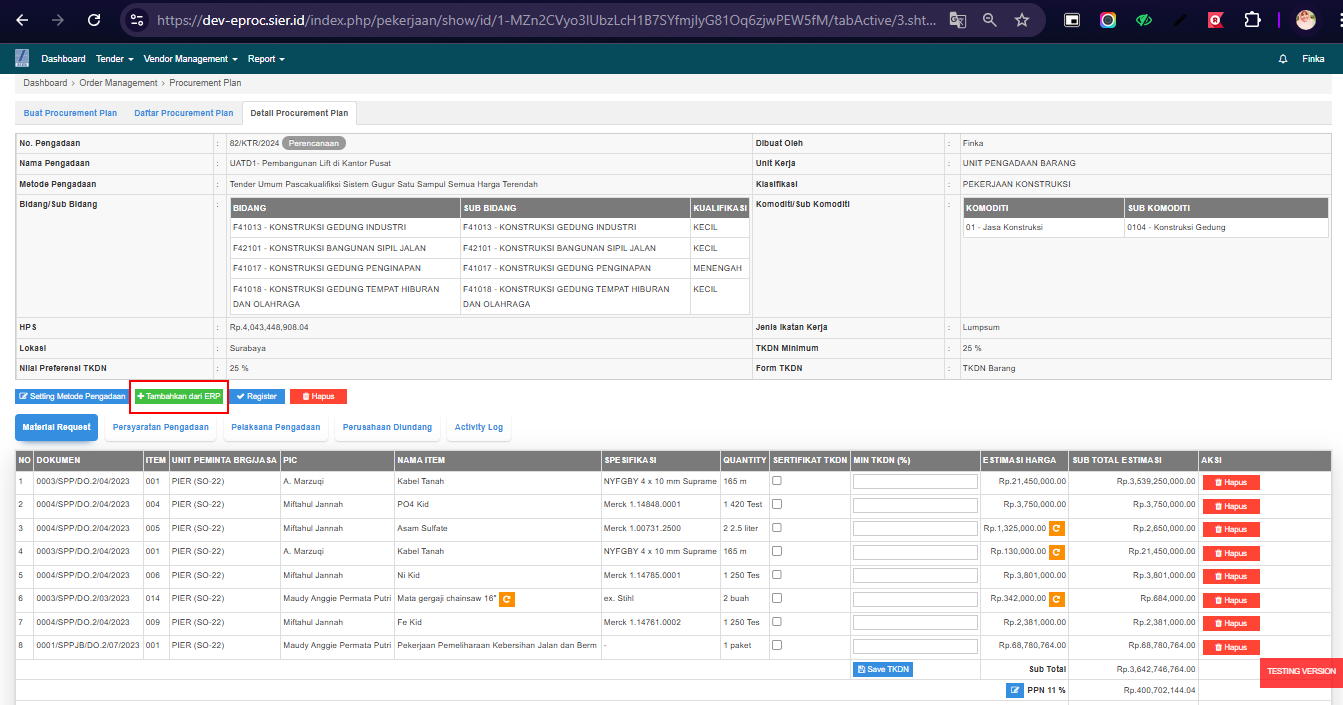
Task: Click the Tambahkan dari ERP button
Action: tap(179, 396)
